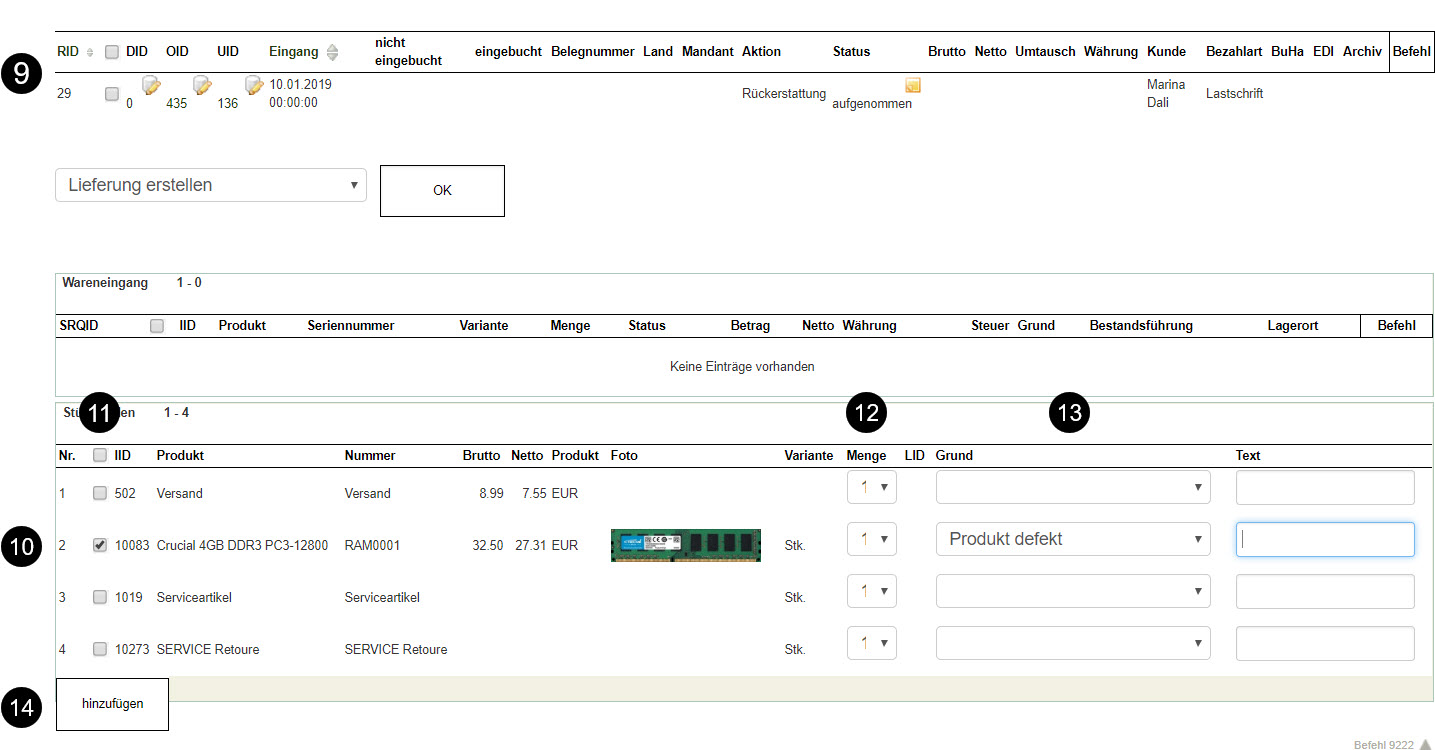
Task: Uncheck the Crucial 4GB DDR3 item checkbox
Action: [x=99, y=545]
